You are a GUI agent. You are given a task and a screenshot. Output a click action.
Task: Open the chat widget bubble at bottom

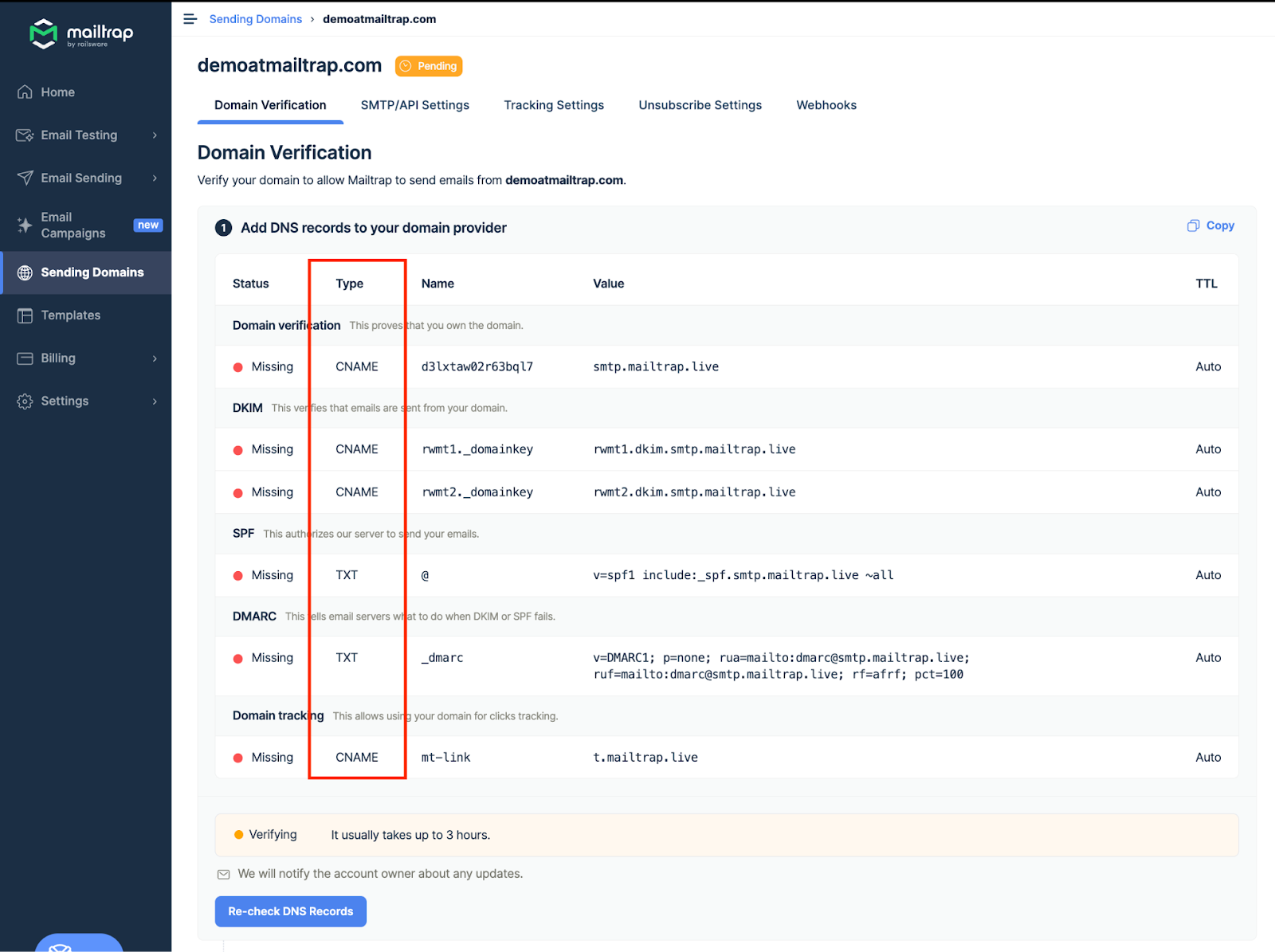[79, 943]
